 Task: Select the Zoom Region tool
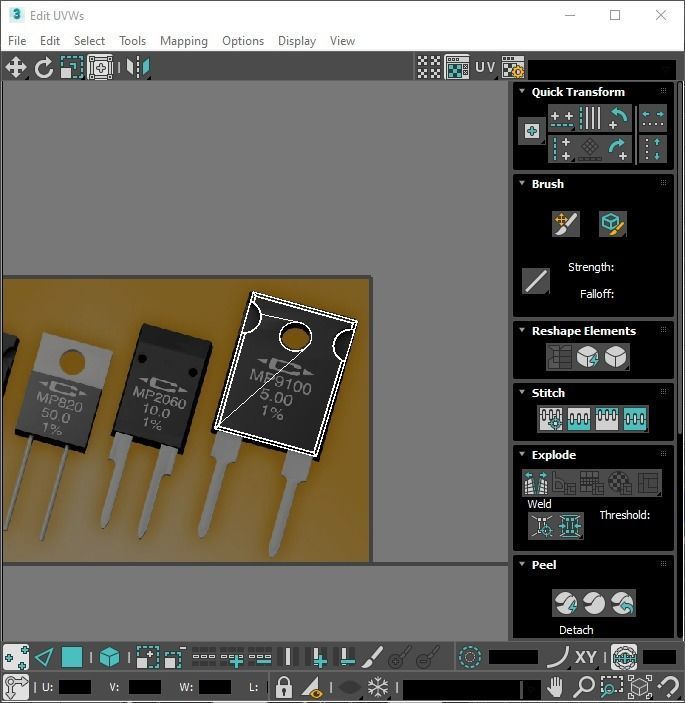point(612,686)
